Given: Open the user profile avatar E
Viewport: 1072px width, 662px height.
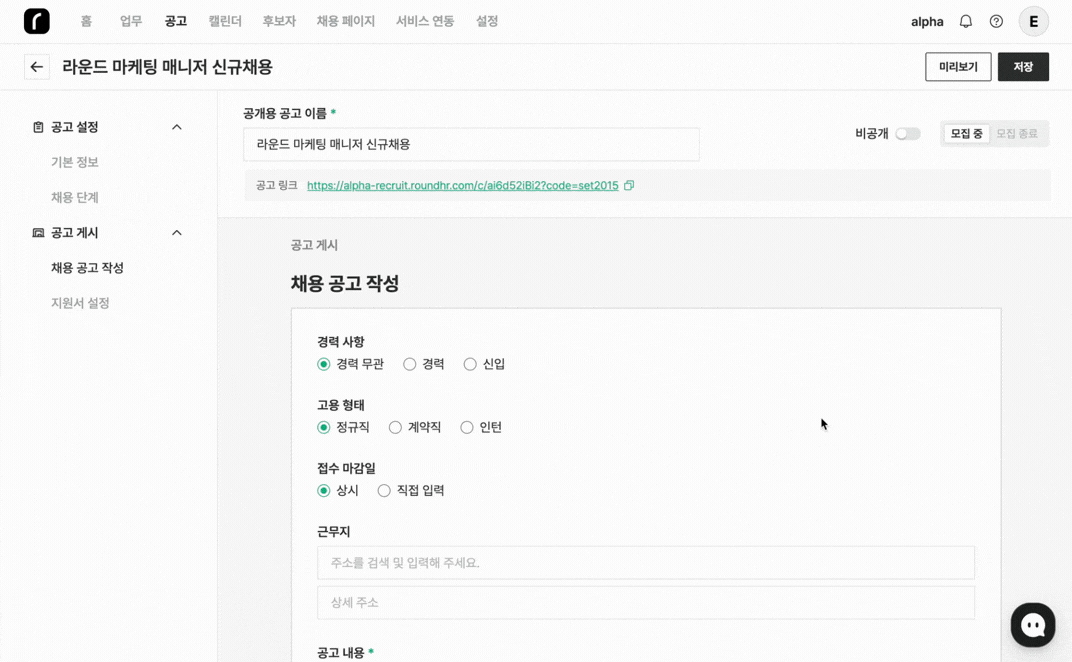Looking at the screenshot, I should point(1033,21).
